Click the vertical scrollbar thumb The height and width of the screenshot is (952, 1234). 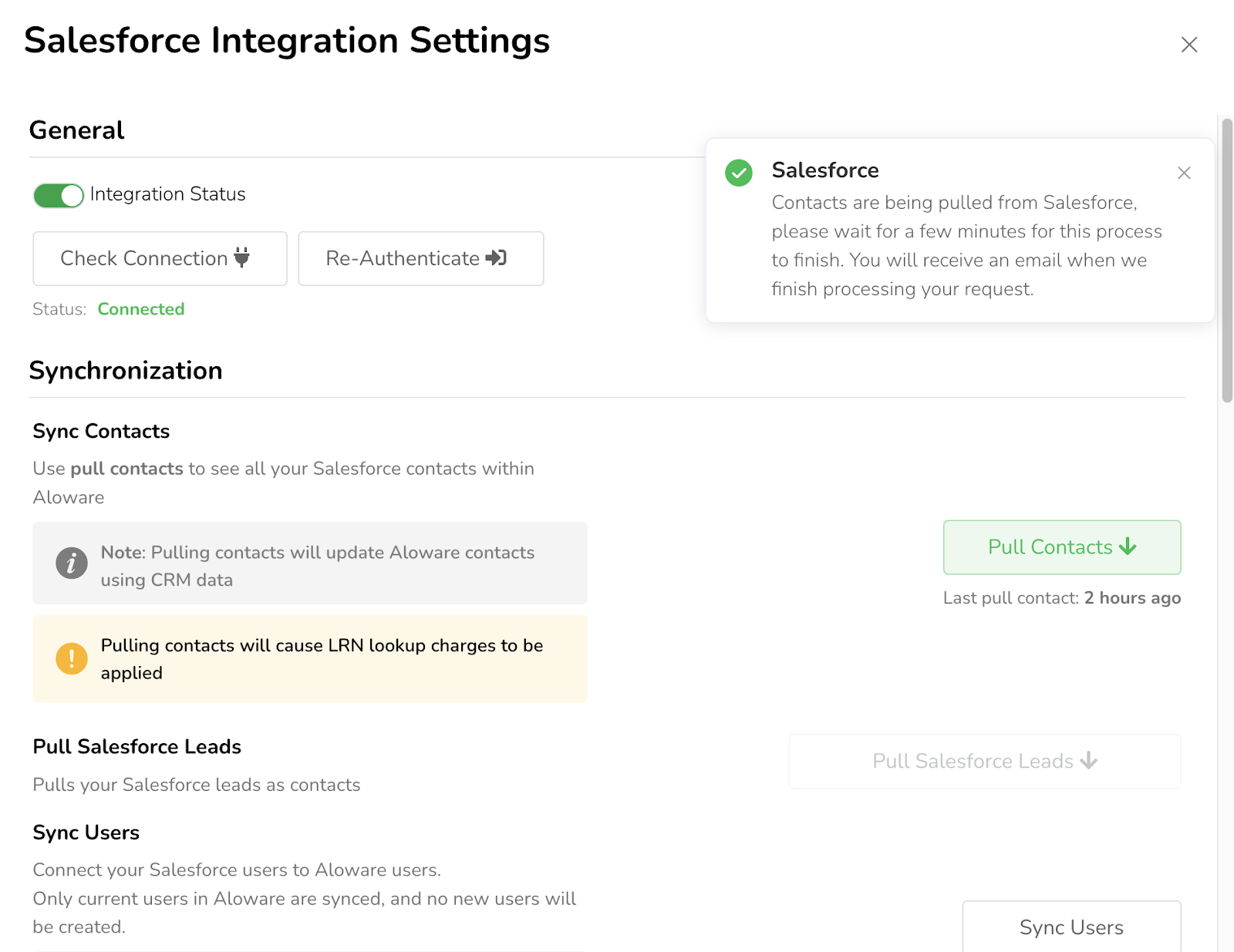point(1227,260)
